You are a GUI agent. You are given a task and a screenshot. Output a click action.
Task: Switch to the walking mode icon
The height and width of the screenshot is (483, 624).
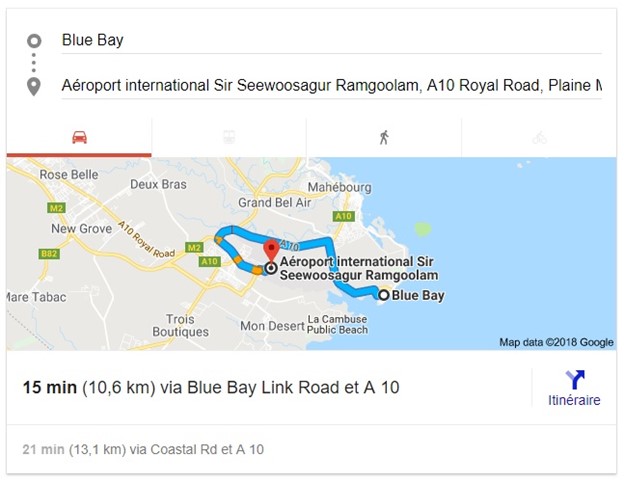384,137
